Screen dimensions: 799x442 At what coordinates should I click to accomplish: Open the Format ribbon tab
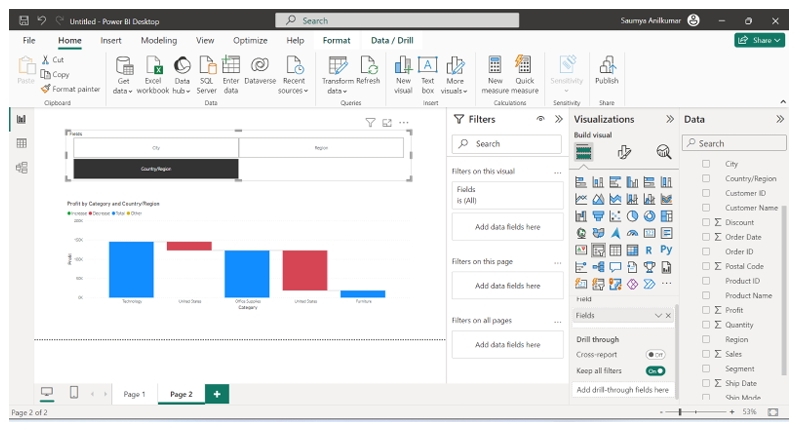pyautogui.click(x=336, y=40)
